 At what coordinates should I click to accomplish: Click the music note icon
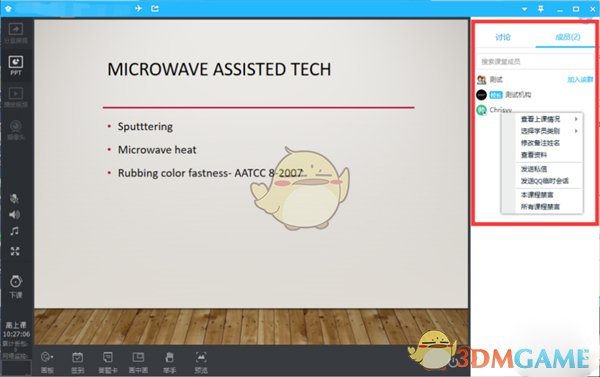pos(15,231)
